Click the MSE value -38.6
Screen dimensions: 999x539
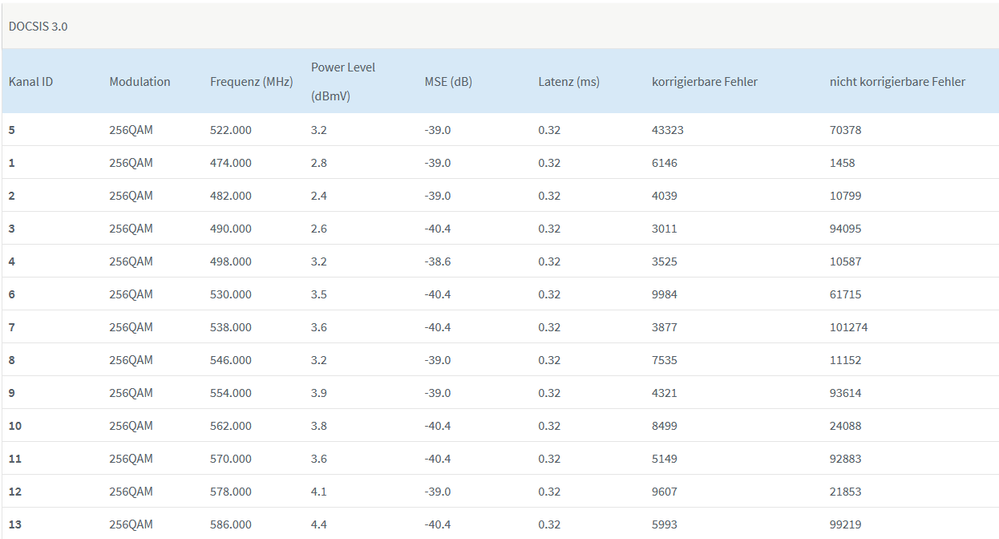point(437,262)
